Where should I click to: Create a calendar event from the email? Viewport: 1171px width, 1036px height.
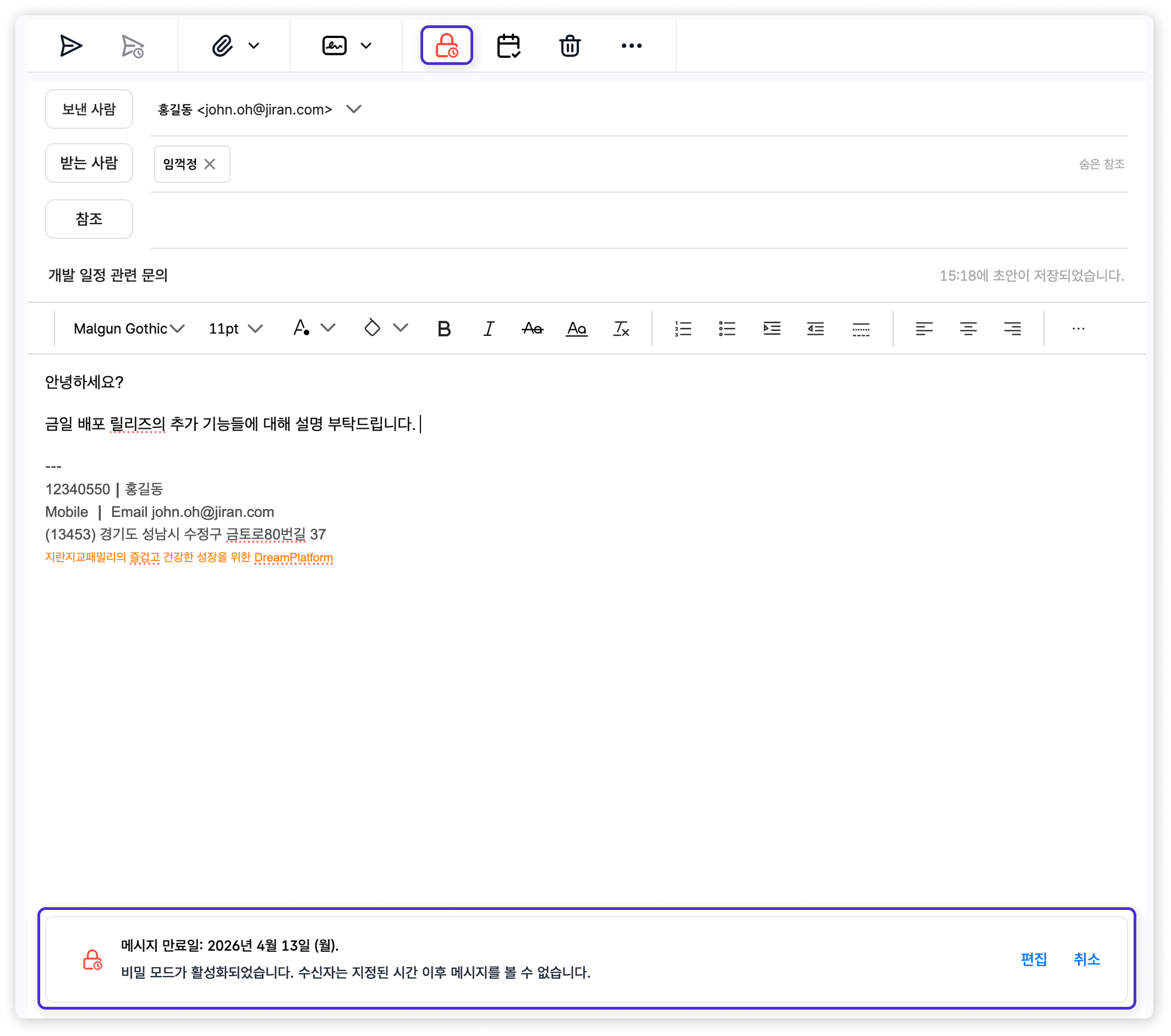coord(508,46)
